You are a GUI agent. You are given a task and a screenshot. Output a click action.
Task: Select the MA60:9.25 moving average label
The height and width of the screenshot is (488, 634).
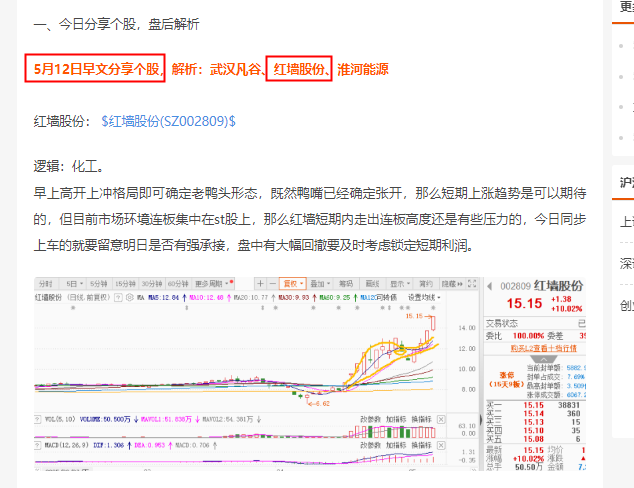(x=335, y=298)
